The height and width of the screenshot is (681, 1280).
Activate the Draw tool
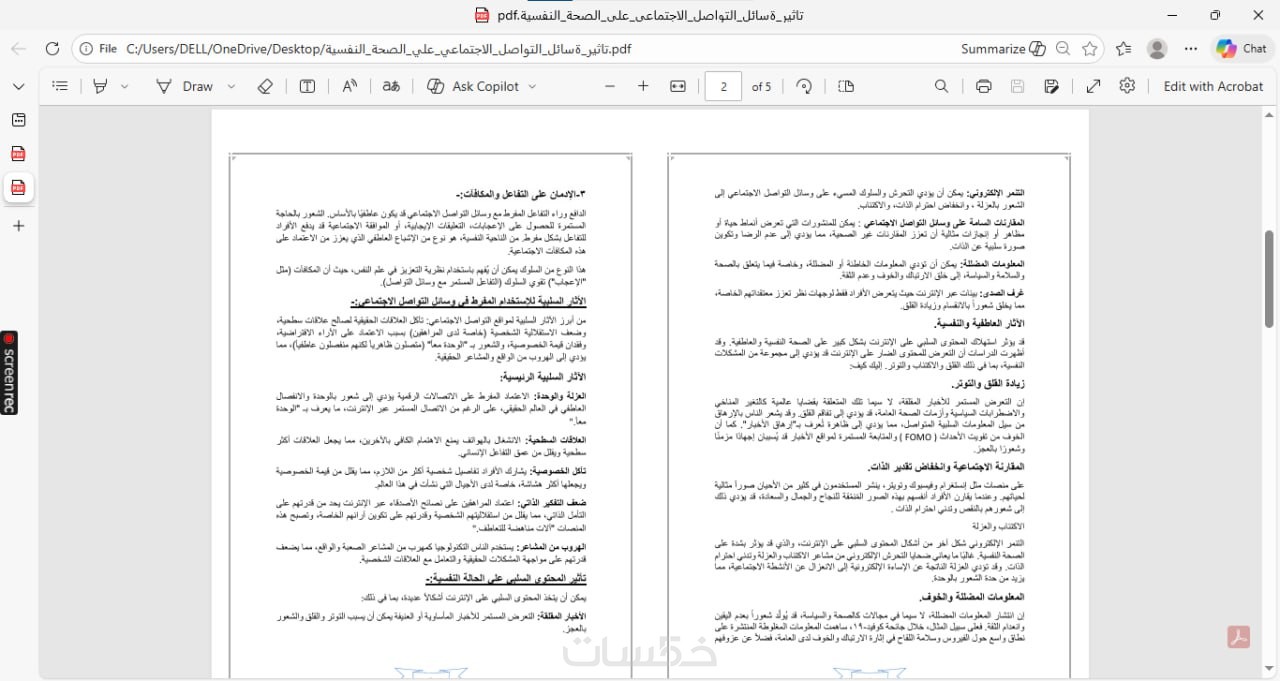(185, 86)
